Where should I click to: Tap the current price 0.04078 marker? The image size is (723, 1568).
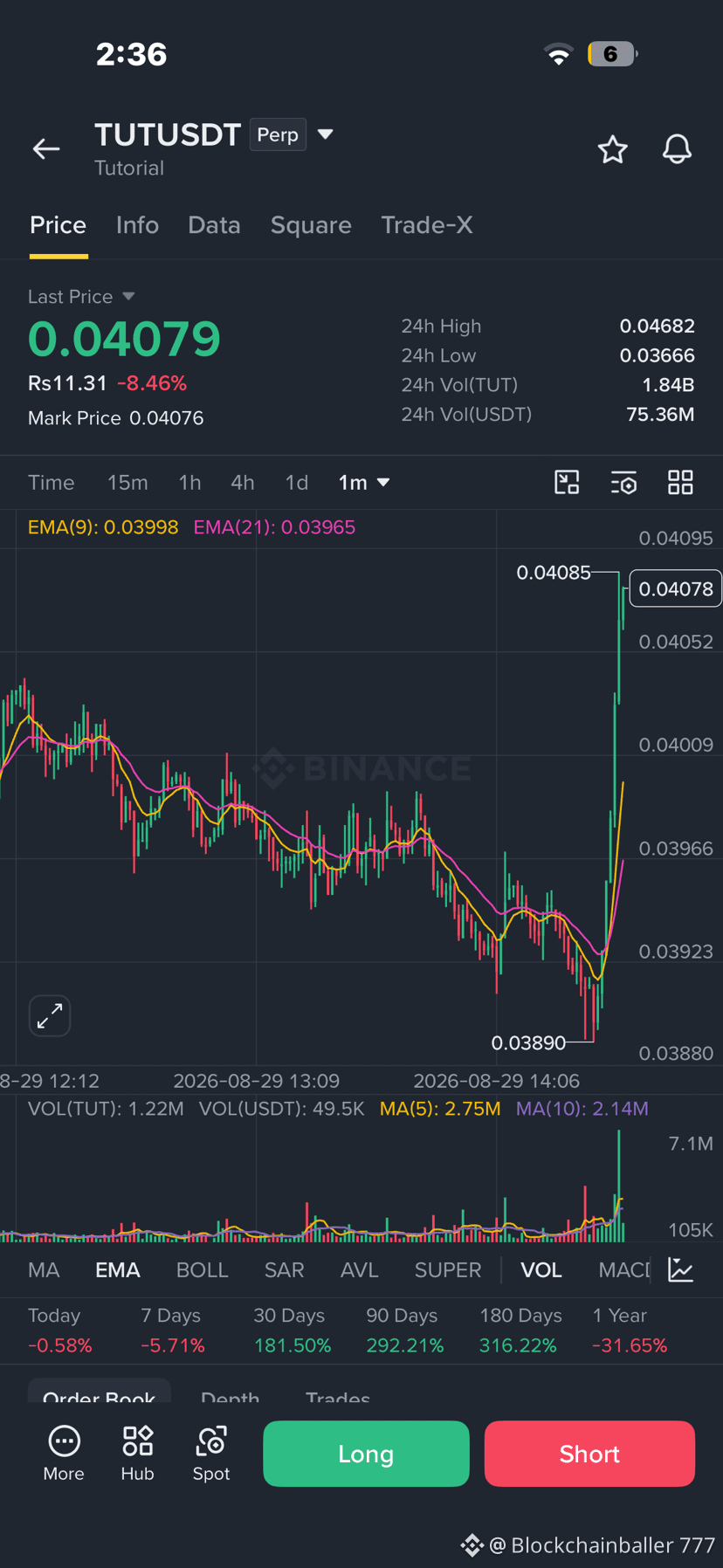676,588
